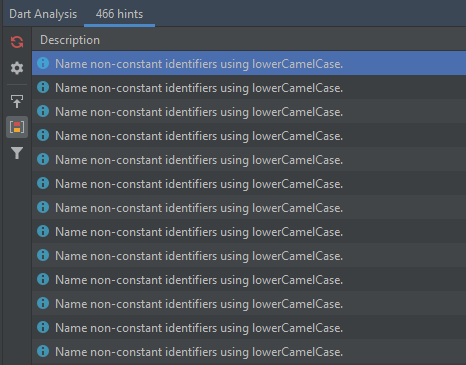Click the info icon on the fourth hint
Screen dimensions: 466x365
[43, 135]
